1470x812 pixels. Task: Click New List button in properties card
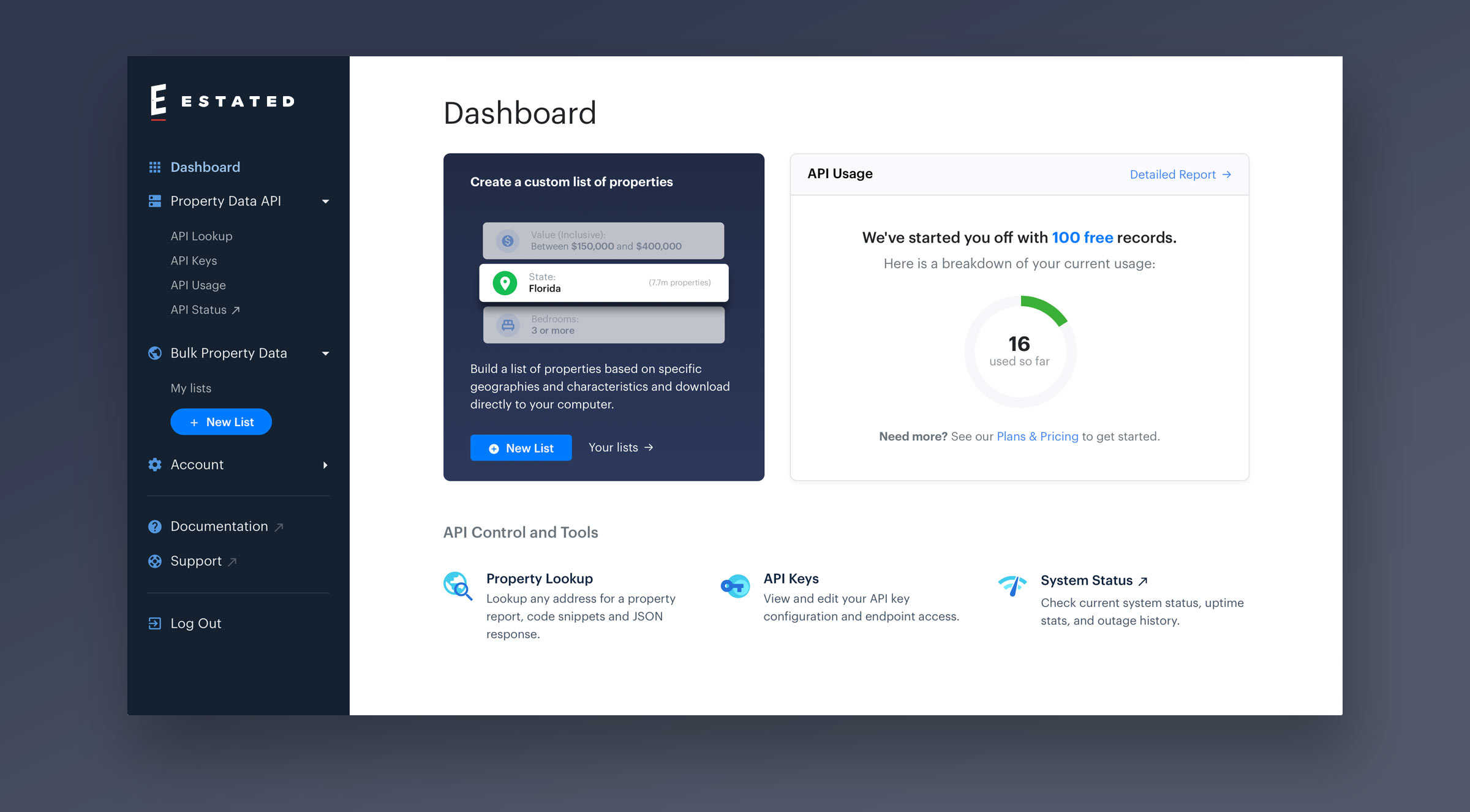pos(521,448)
